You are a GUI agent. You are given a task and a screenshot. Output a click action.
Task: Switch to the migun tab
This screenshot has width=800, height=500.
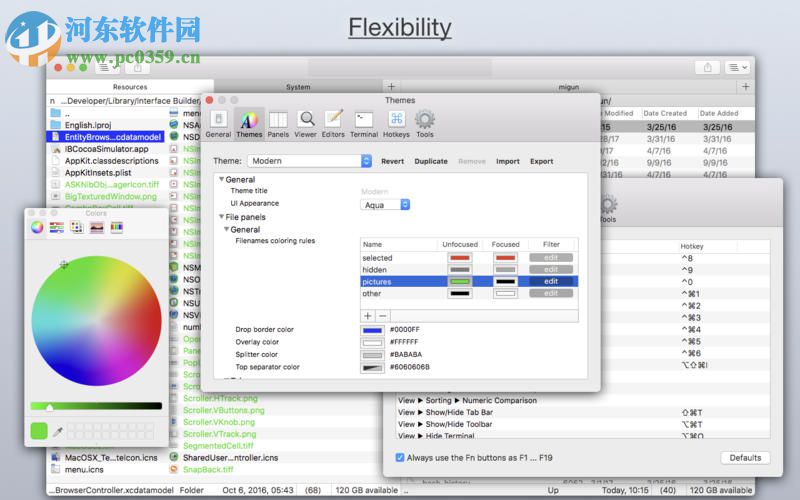[568, 87]
